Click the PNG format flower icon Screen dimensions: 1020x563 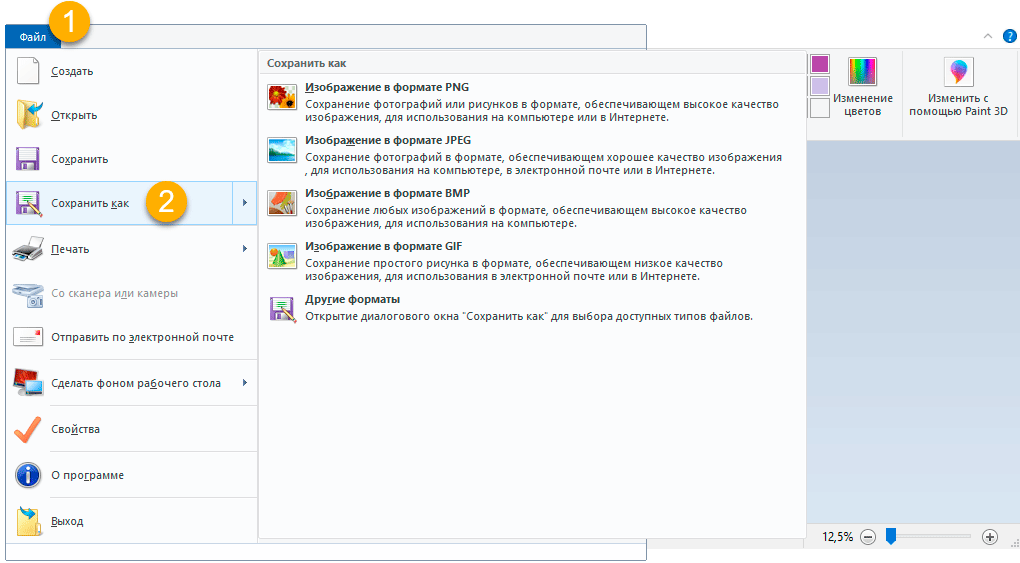(282, 97)
